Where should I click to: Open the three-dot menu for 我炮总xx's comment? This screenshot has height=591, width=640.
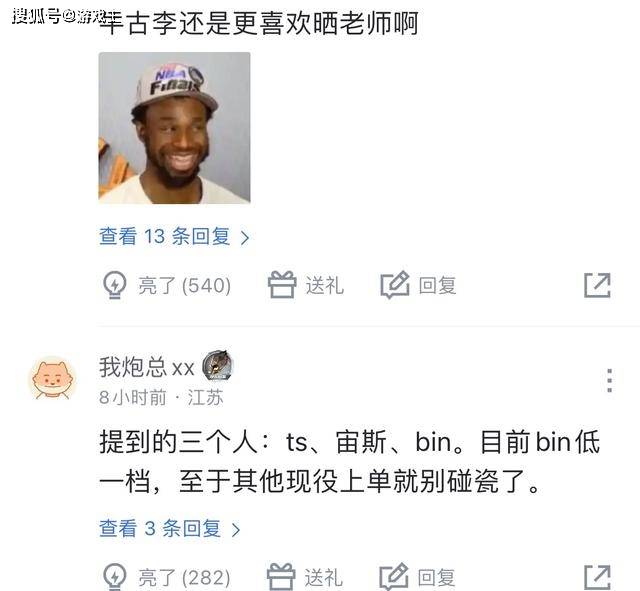609,380
